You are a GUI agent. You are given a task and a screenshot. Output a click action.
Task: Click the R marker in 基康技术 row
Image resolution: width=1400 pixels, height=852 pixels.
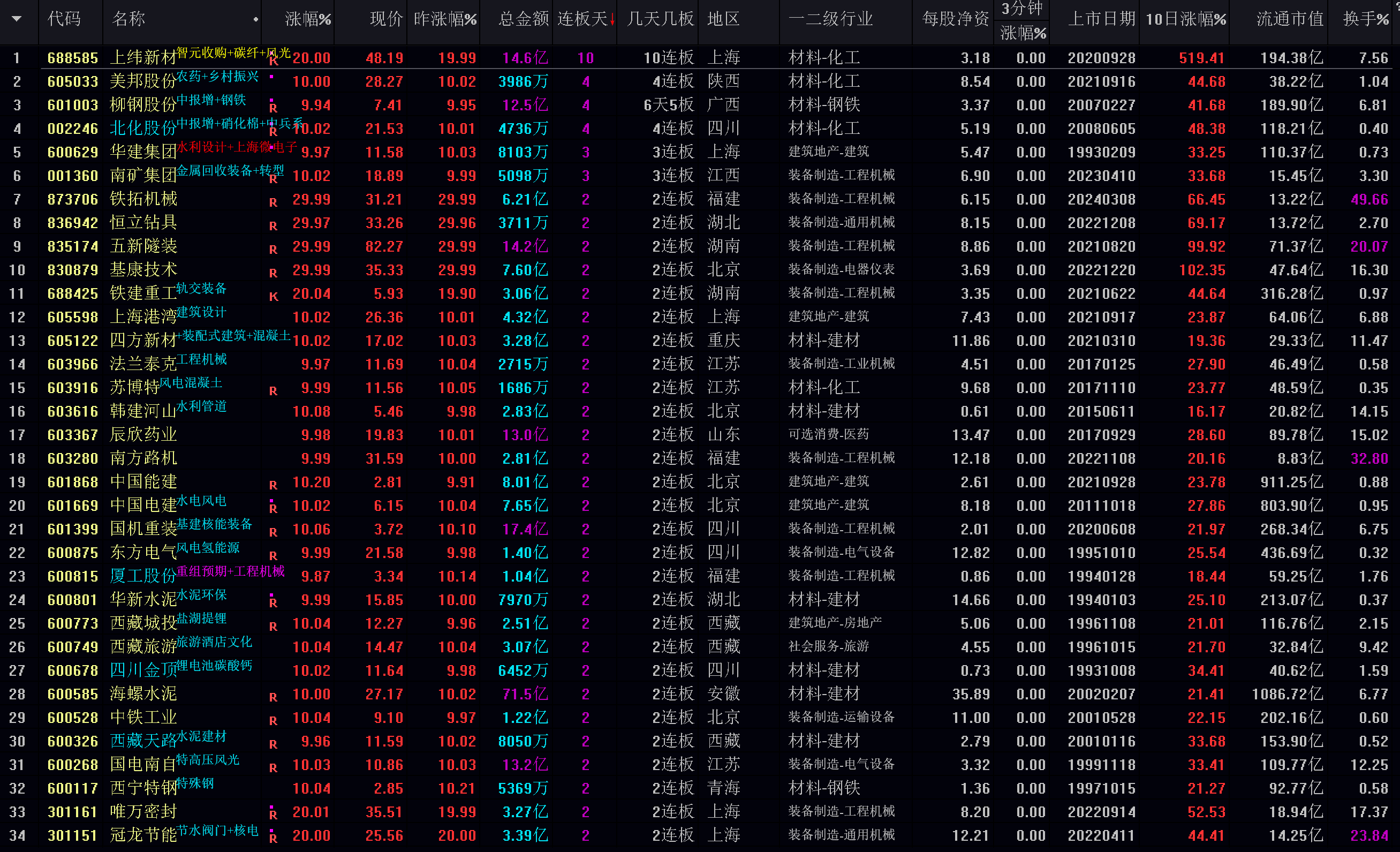pyautogui.click(x=273, y=273)
